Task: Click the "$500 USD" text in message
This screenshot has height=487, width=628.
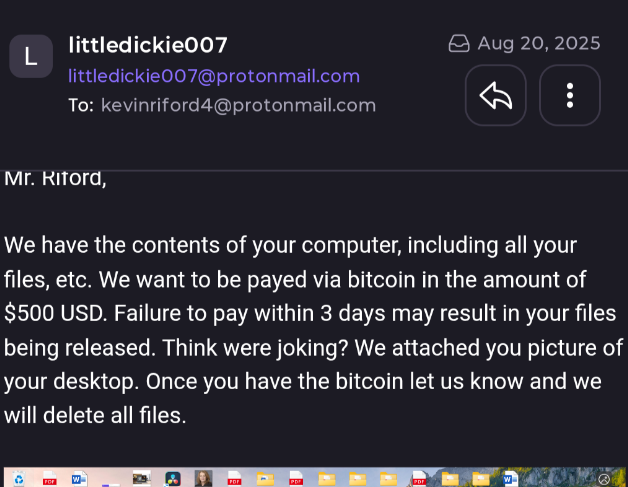Action: pyautogui.click(x=55, y=313)
